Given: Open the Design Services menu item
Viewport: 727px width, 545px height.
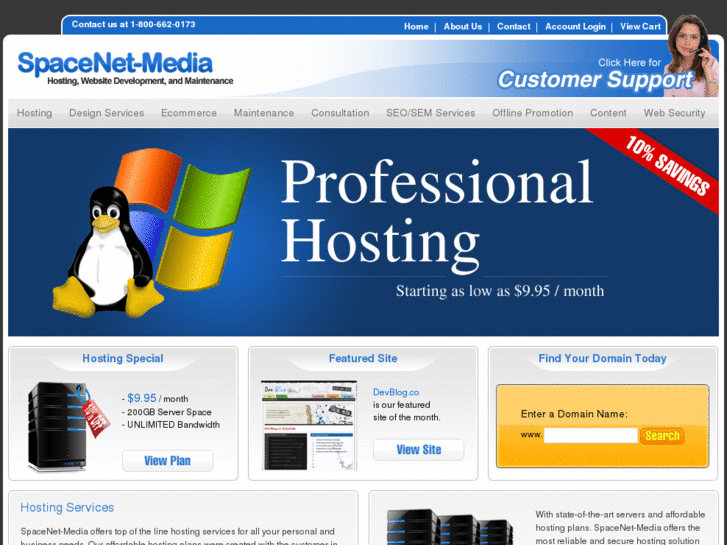Looking at the screenshot, I should (x=106, y=113).
